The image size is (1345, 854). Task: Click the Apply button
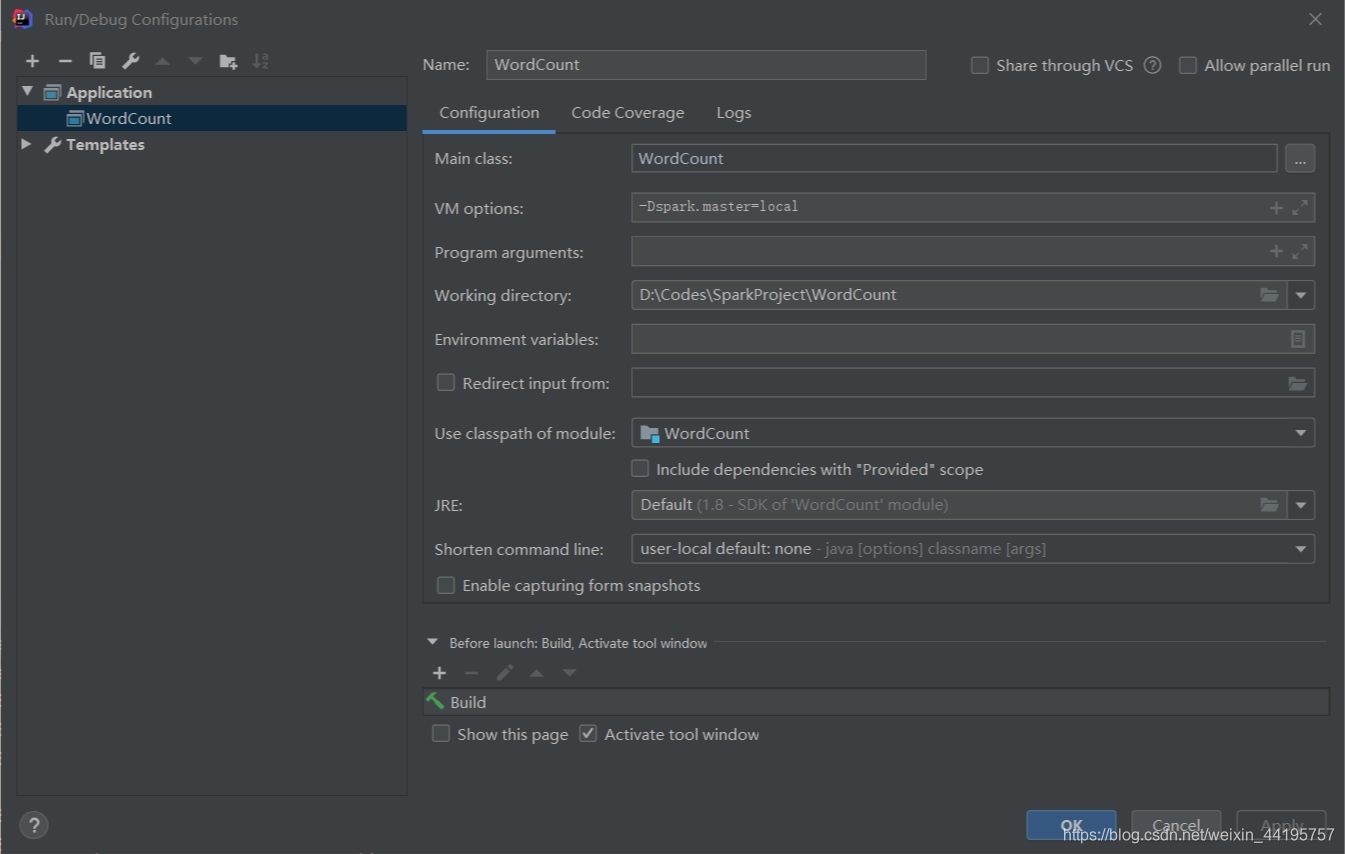coord(1281,826)
